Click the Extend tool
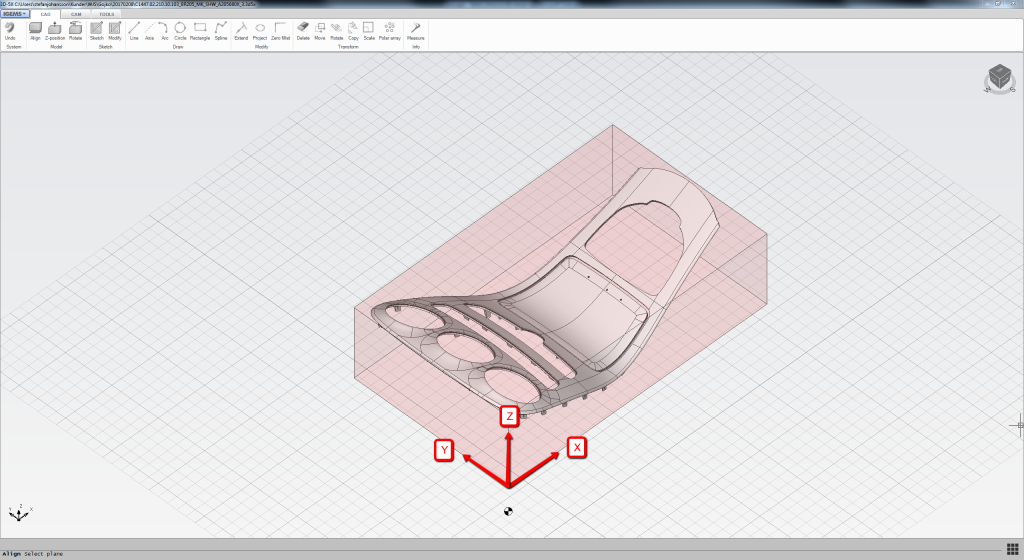This screenshot has width=1024, height=560. [241, 31]
